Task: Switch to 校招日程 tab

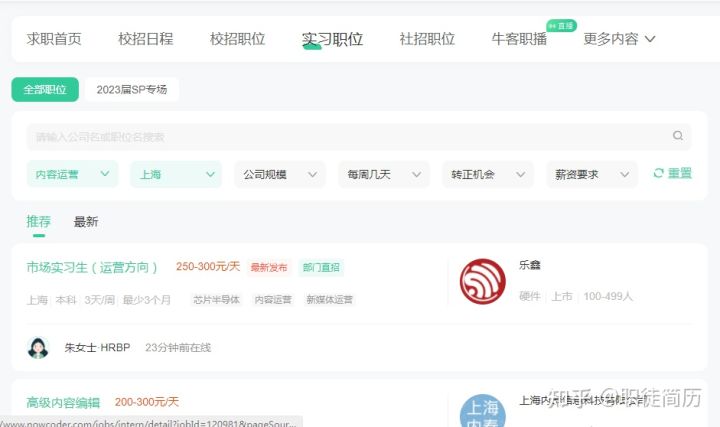Action: pos(146,39)
